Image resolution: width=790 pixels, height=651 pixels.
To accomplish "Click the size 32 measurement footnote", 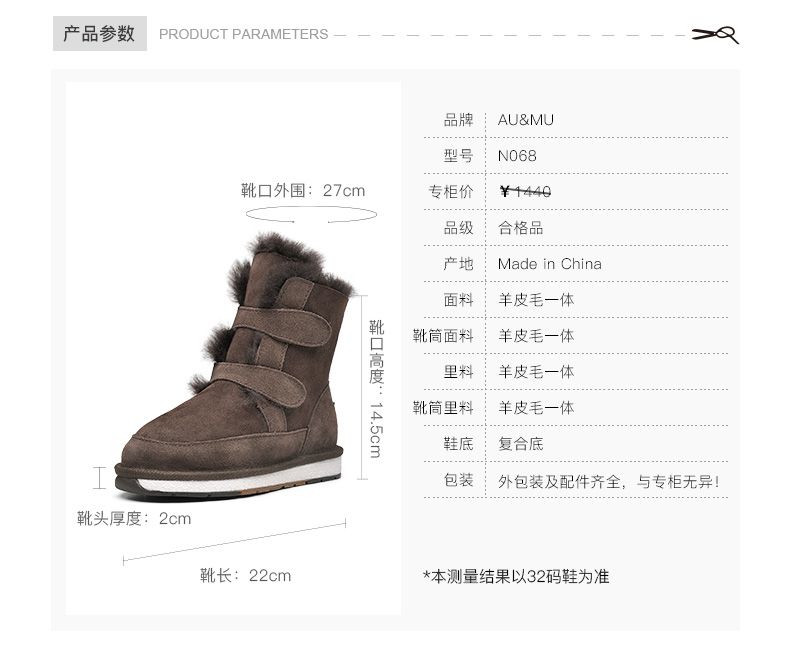I will click(x=516, y=576).
